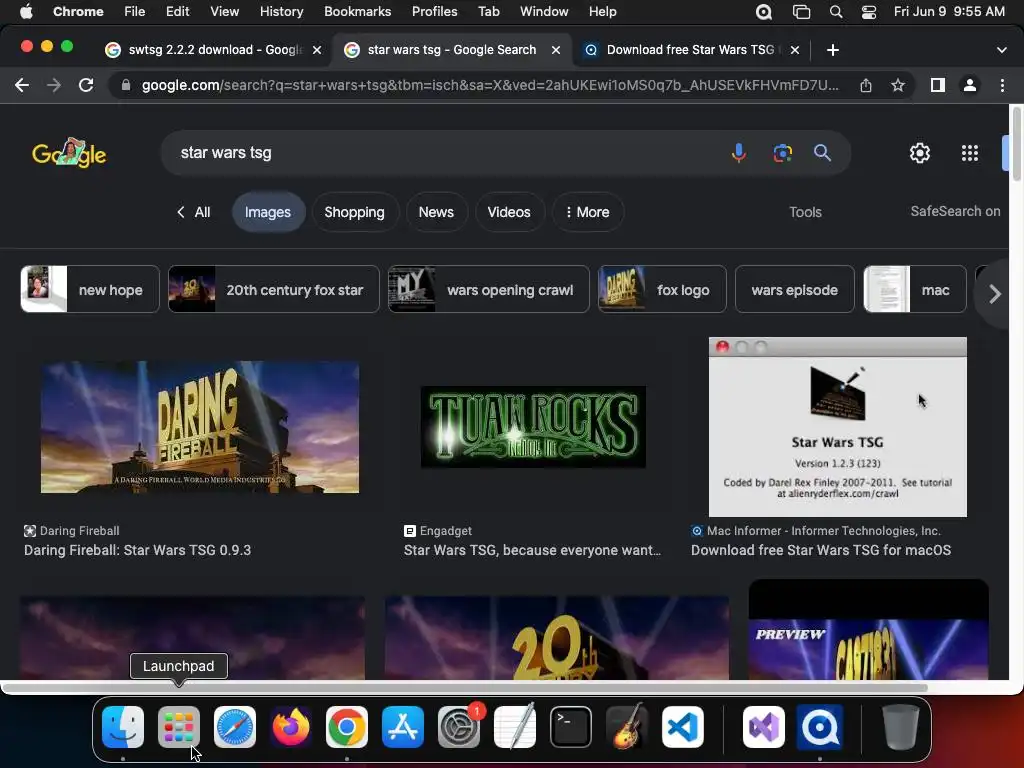Click the 'fox logo' chip

point(662,289)
